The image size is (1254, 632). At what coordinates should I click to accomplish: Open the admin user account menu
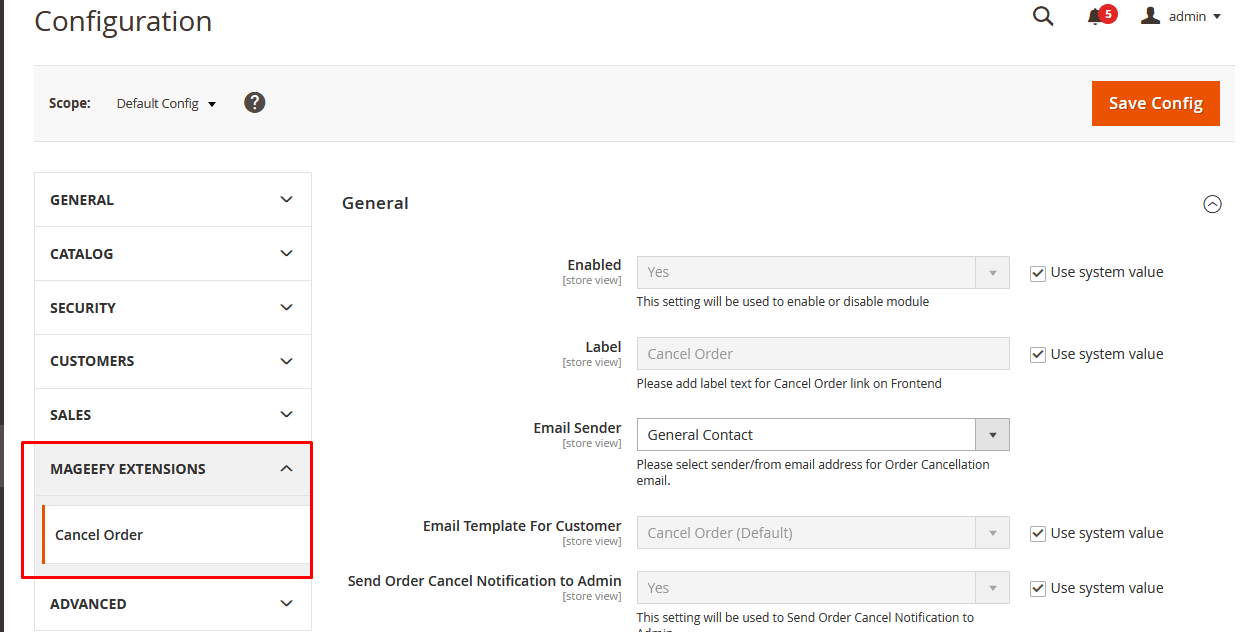pos(1181,17)
